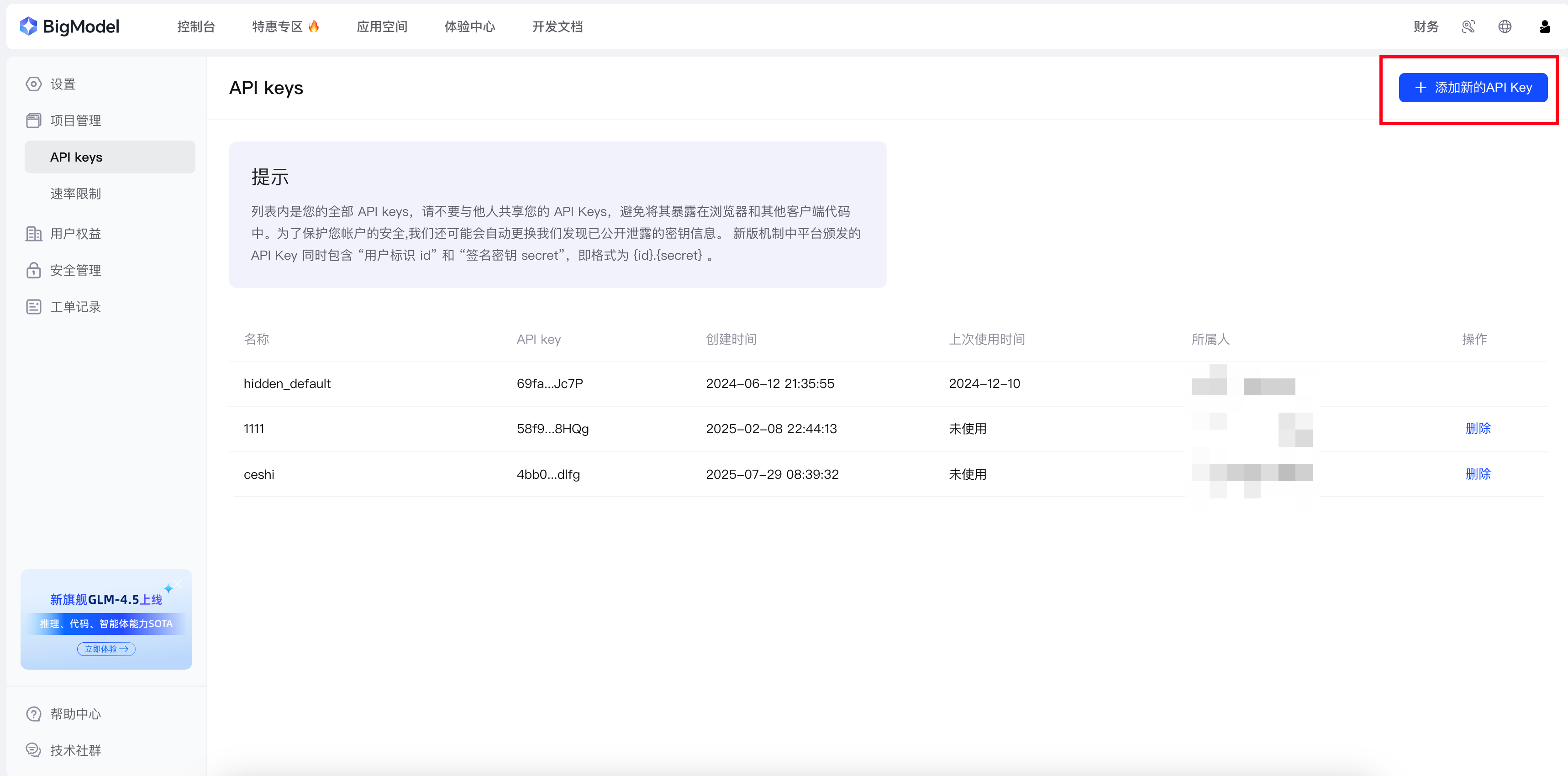Click the customer service icon in header

1468,26
